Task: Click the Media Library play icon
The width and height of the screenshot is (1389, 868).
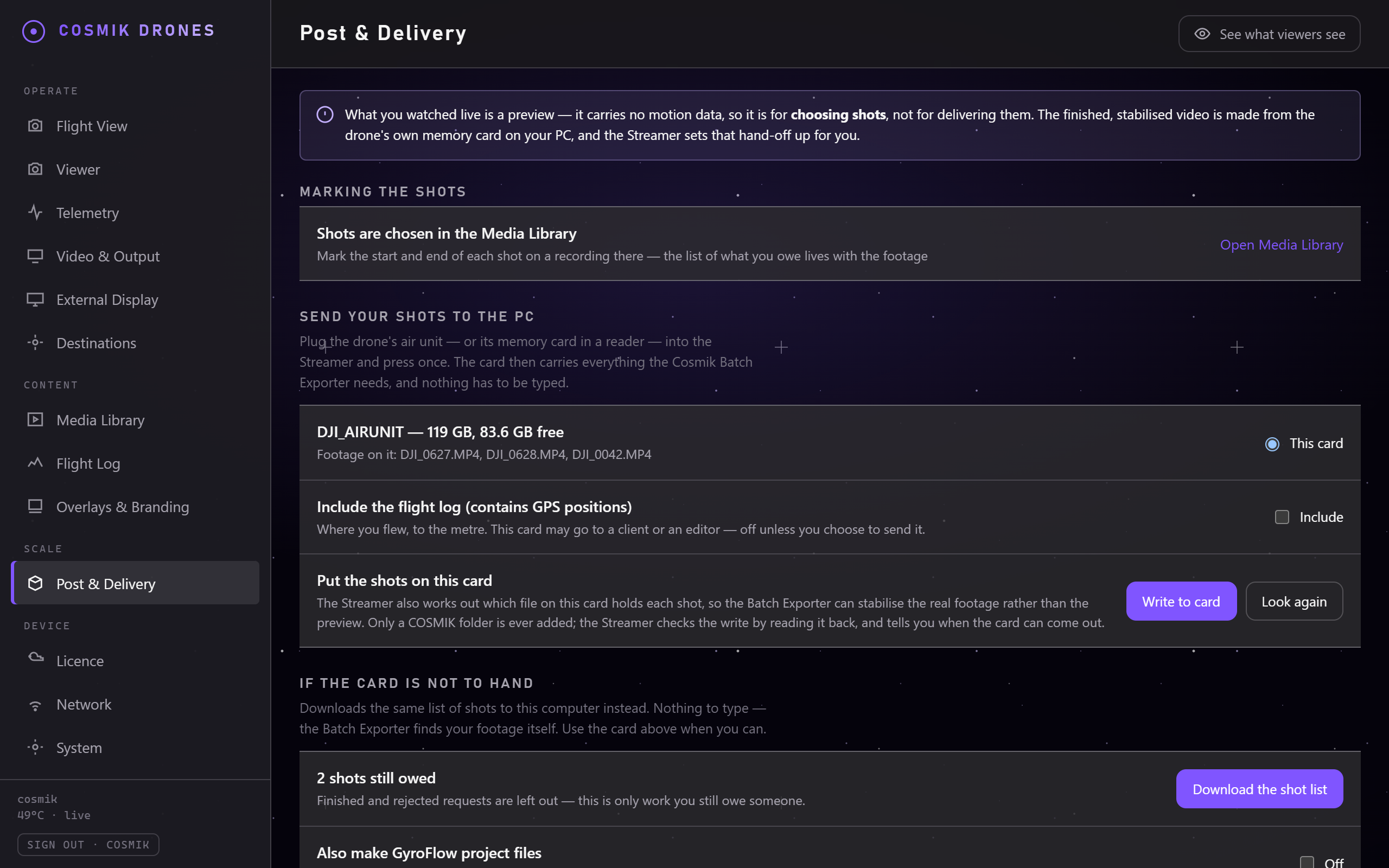Action: pos(35,420)
